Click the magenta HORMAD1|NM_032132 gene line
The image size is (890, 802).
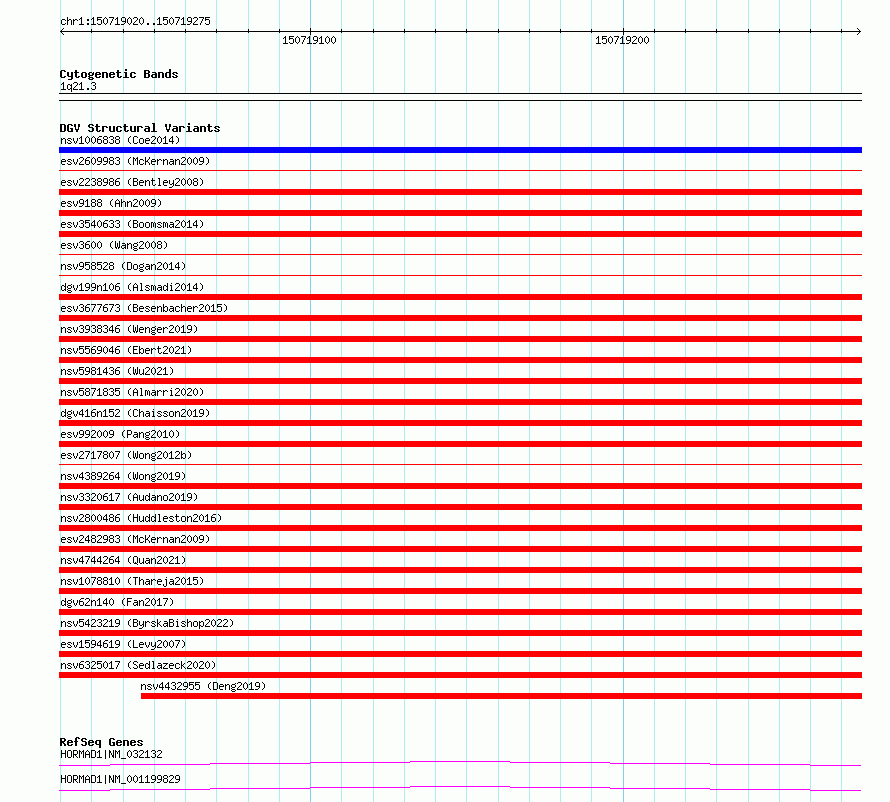coord(460,763)
